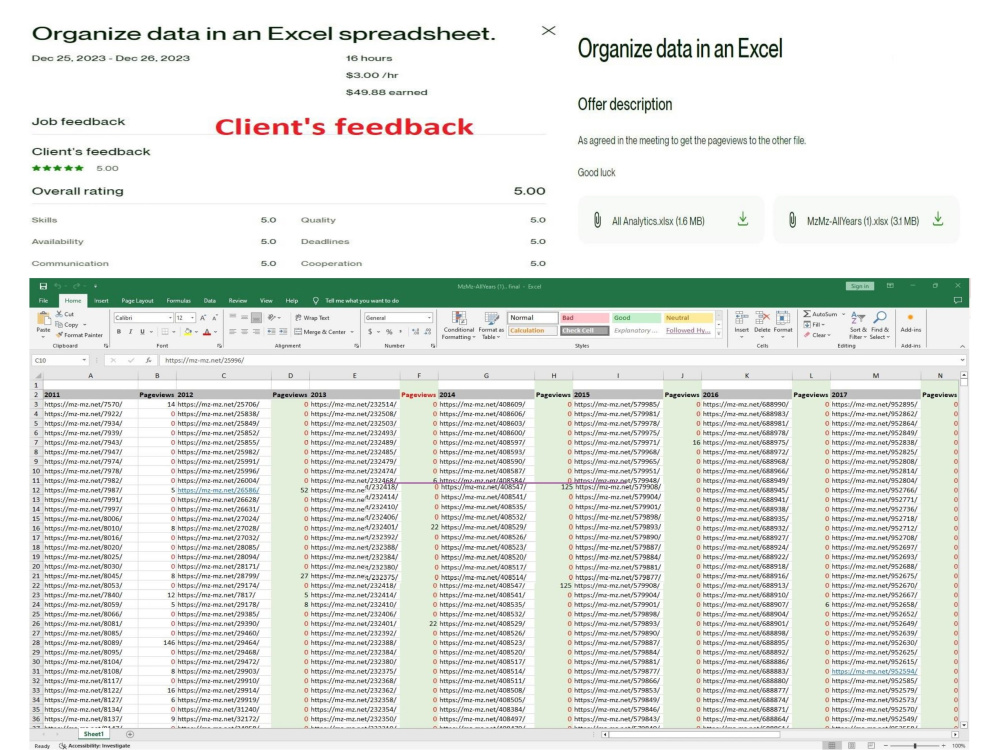
Task: Click the Add-ins button
Action: pos(911,323)
